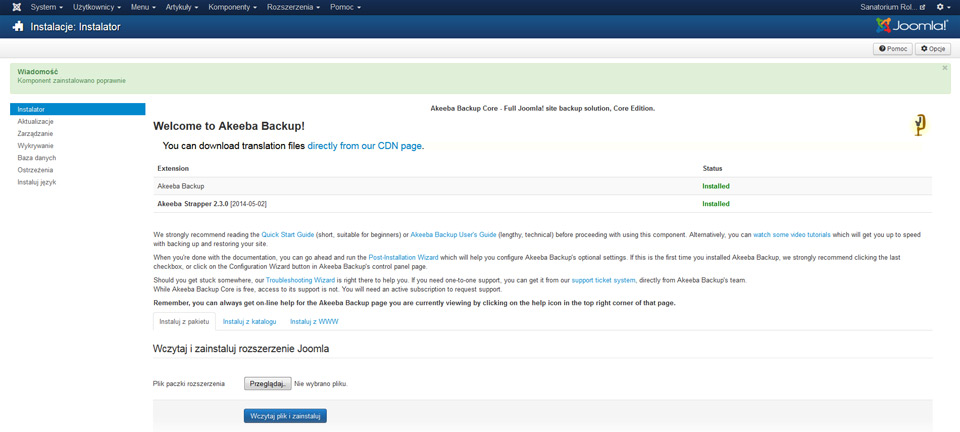Viewport: 960px width, 432px height.
Task: Click Installed status for Akeeba Strapper
Action: pyautogui.click(x=716, y=204)
